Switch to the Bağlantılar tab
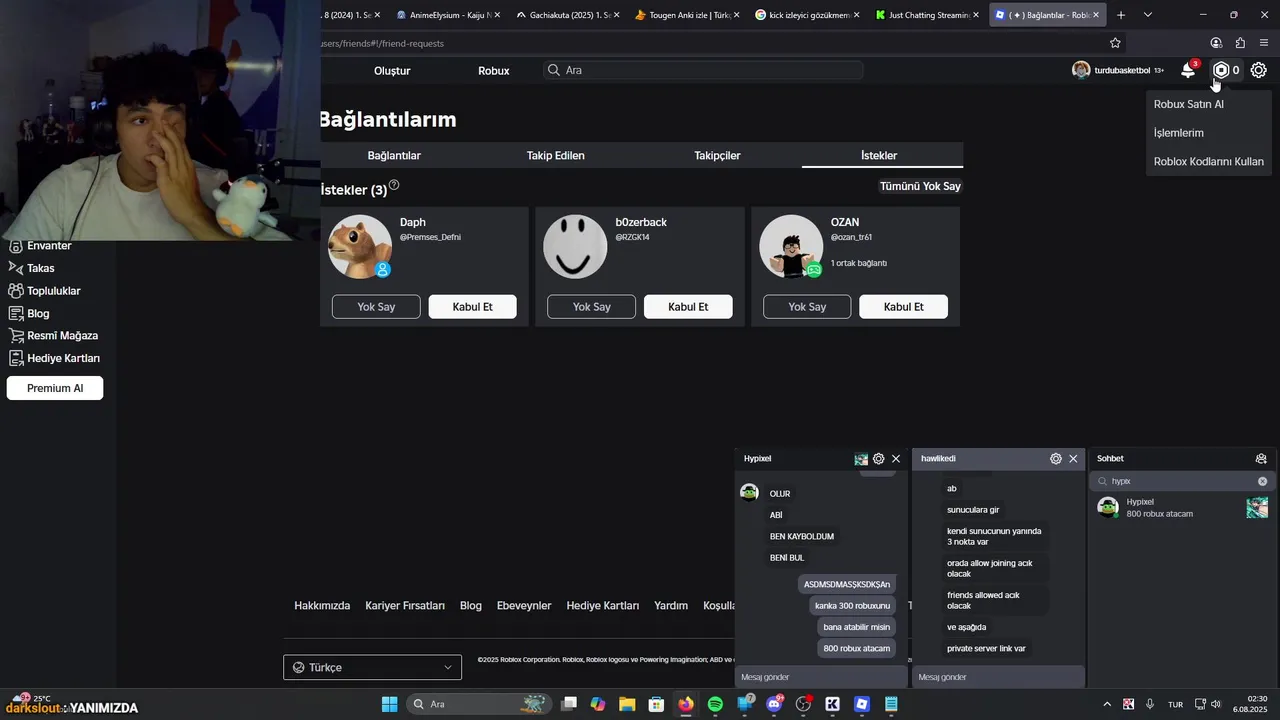This screenshot has width=1280, height=720. [x=394, y=155]
